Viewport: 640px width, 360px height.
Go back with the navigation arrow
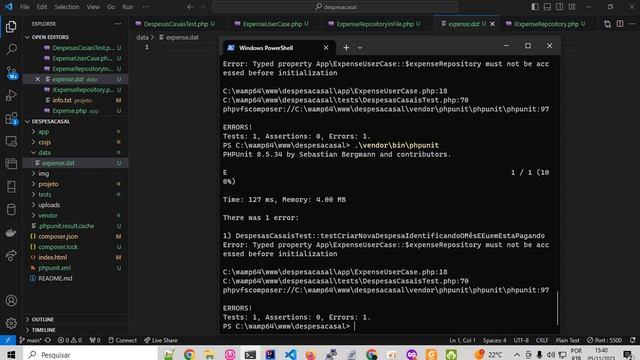pos(190,7)
